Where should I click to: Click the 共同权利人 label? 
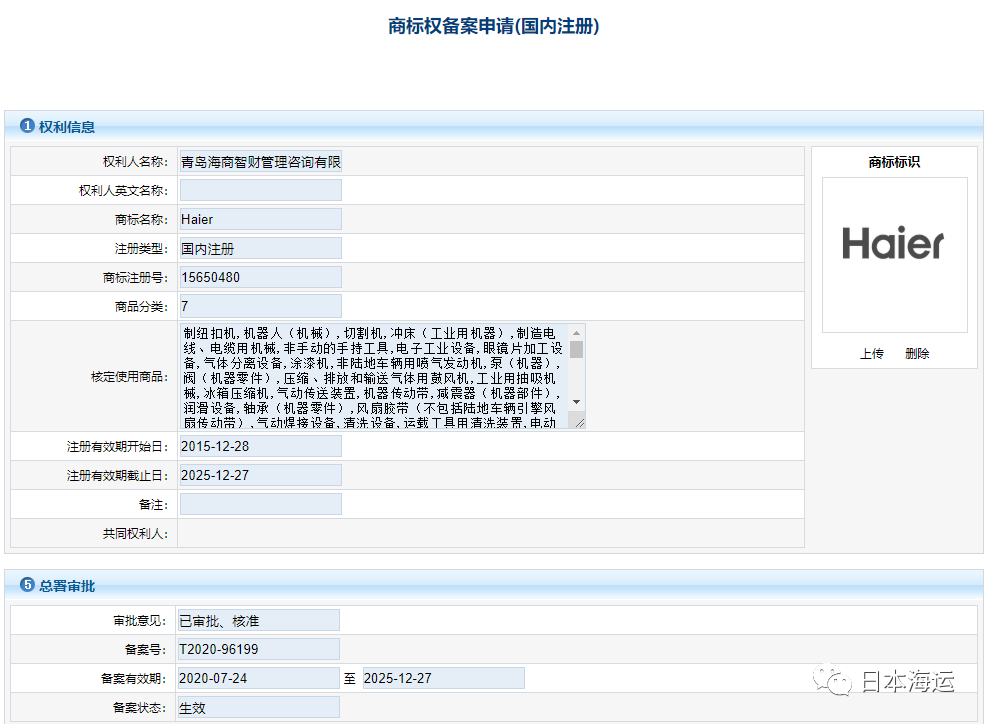click(x=135, y=533)
